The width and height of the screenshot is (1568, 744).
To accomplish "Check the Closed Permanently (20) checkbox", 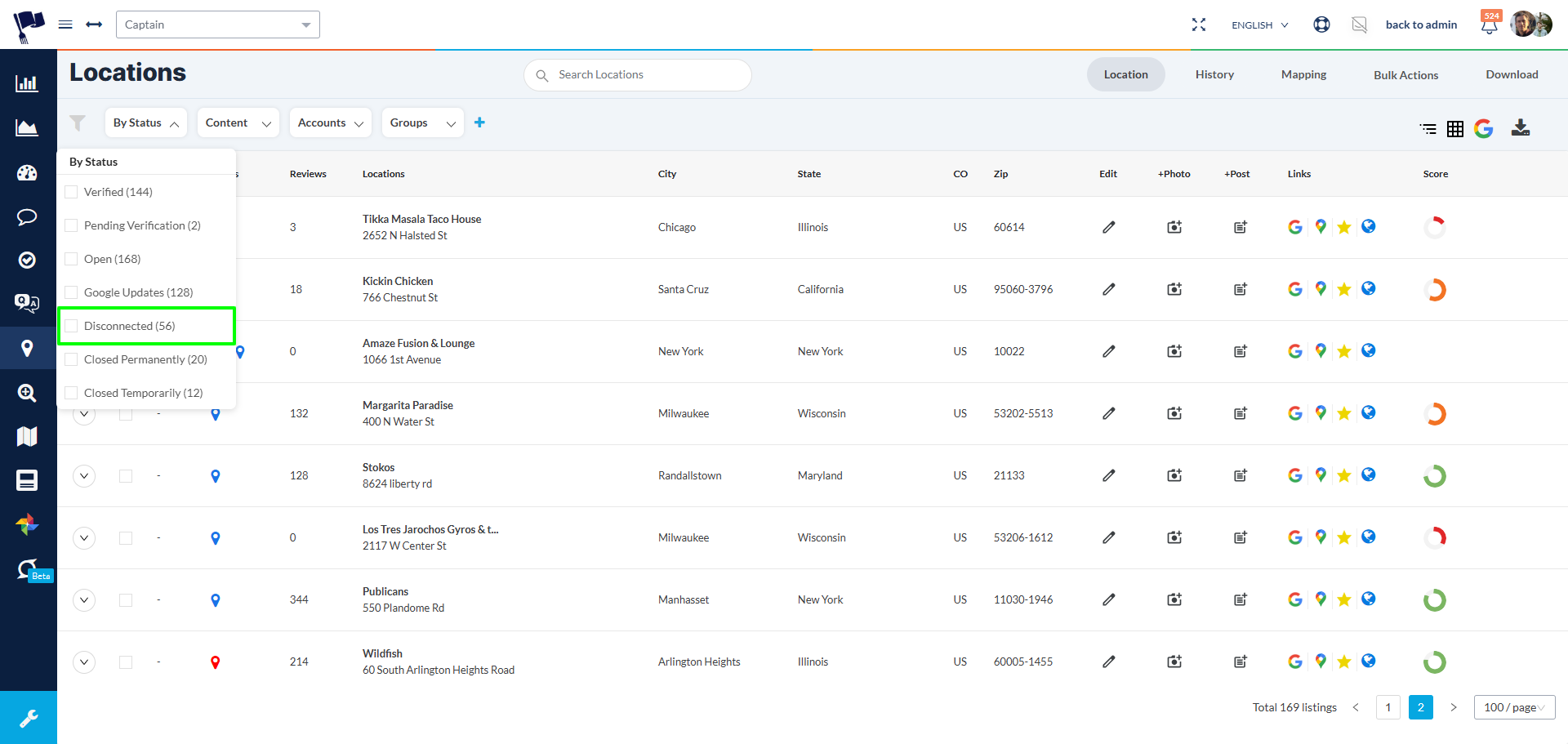I will pyautogui.click(x=70, y=359).
